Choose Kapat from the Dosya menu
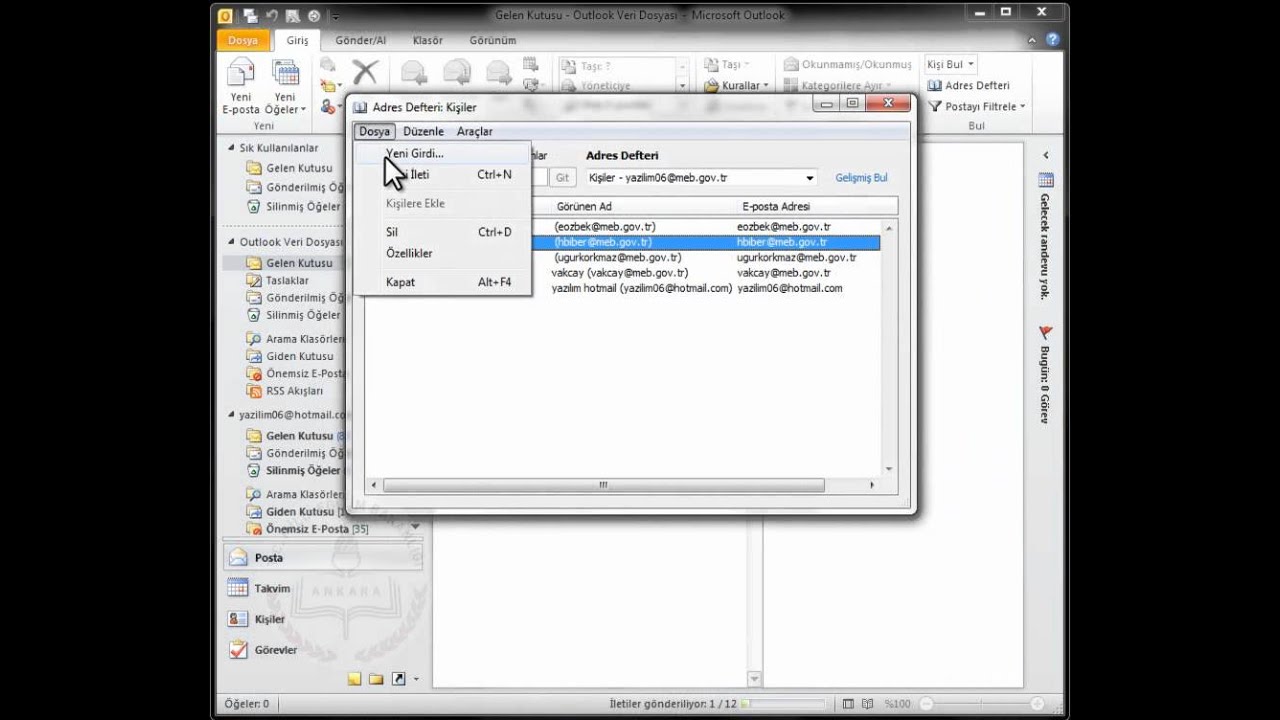Viewport: 1280px width, 720px height. (443, 283)
